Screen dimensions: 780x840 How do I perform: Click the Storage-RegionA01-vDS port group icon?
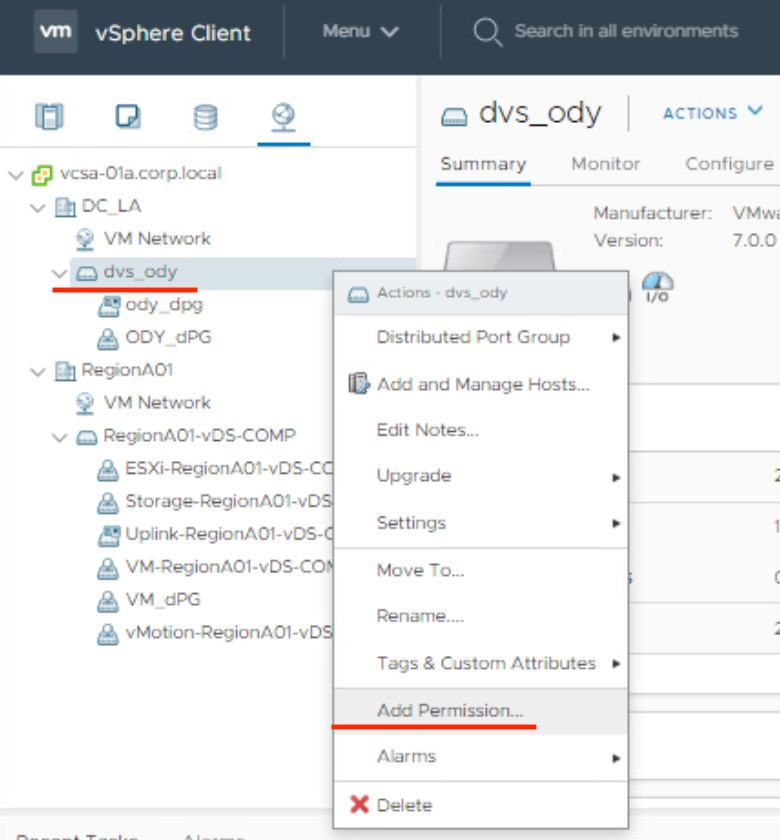108,502
